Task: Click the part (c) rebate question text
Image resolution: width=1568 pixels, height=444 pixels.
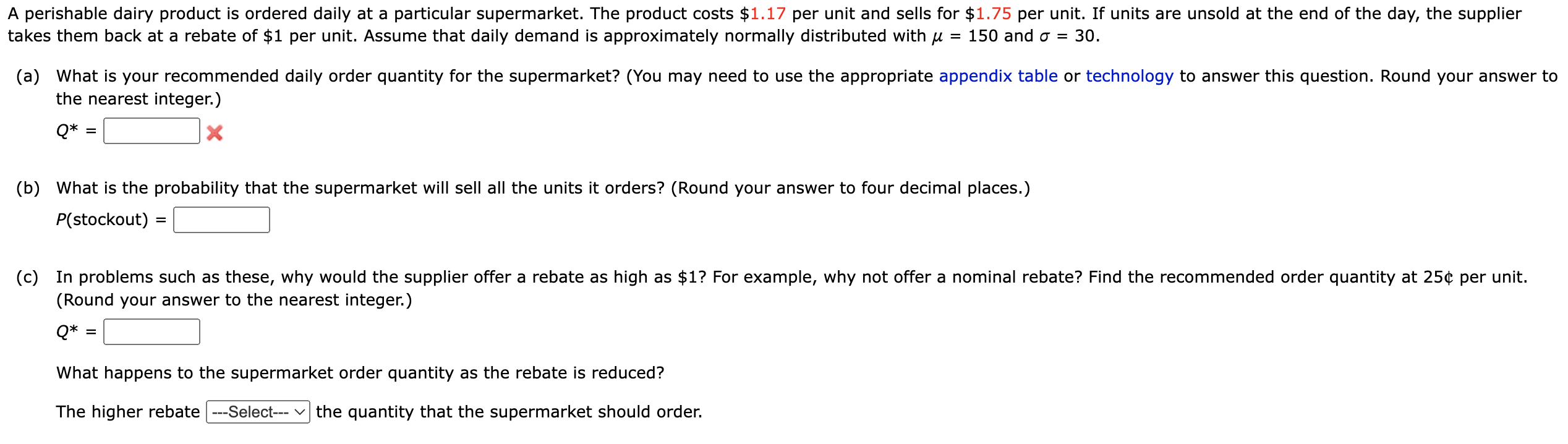Action: (x=433, y=276)
